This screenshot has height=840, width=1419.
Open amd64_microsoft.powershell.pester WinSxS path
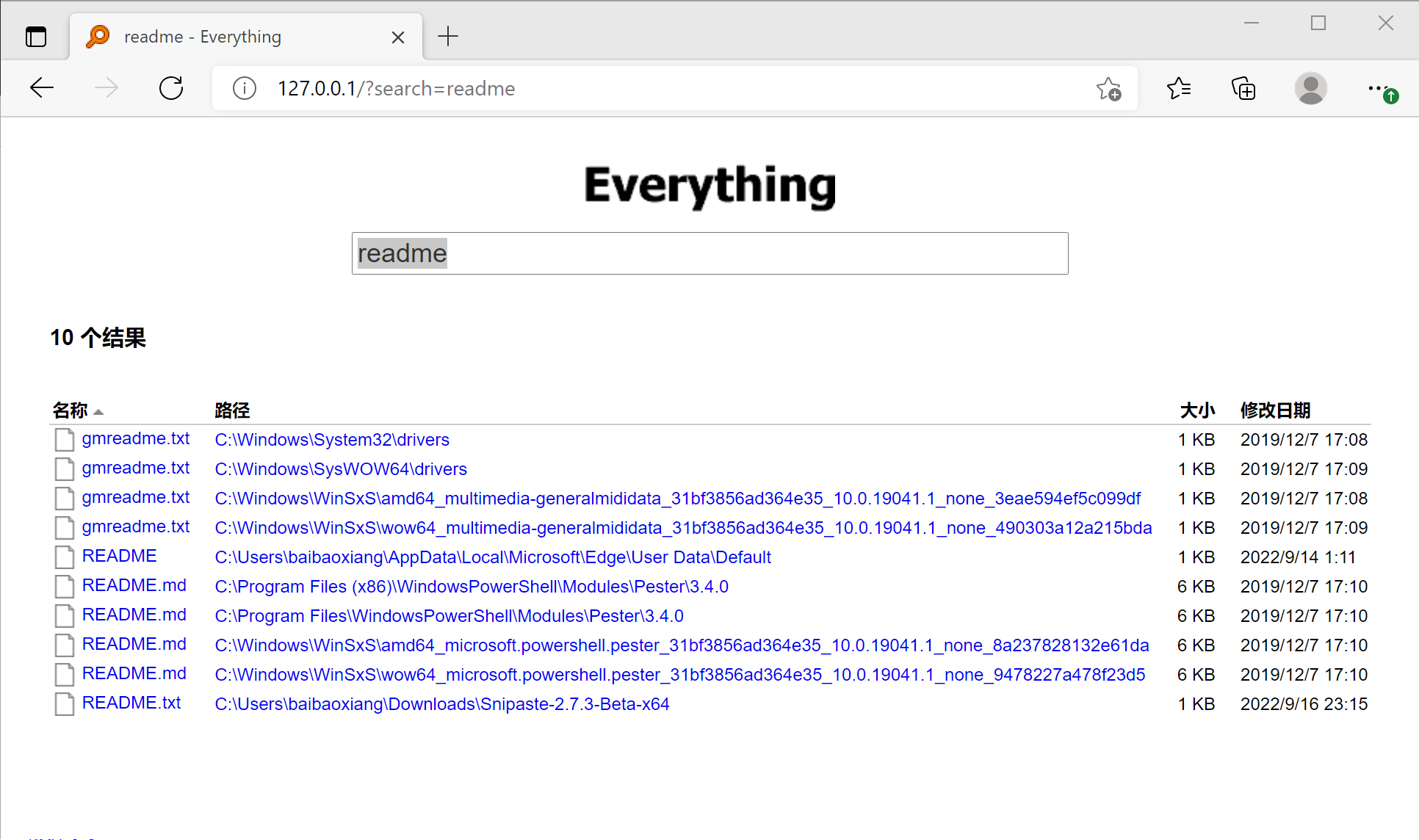click(x=682, y=645)
